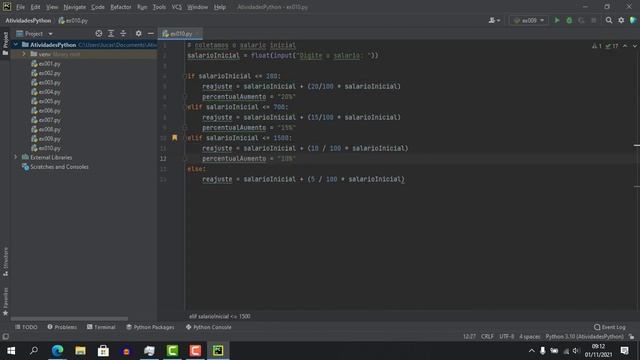
Task: Open the Problems tool window
Action: [x=62, y=327]
